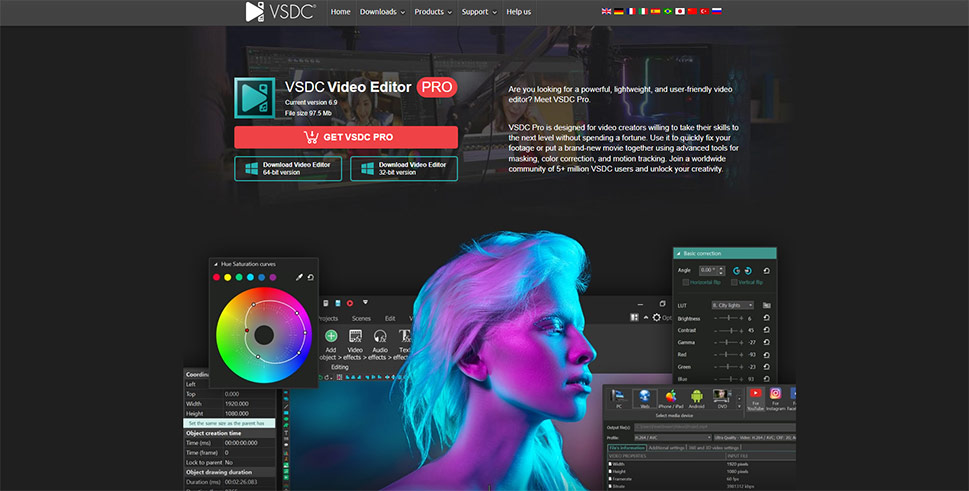The width and height of the screenshot is (969, 491).
Task: Select the purple color dot swatch
Action: click(273, 277)
